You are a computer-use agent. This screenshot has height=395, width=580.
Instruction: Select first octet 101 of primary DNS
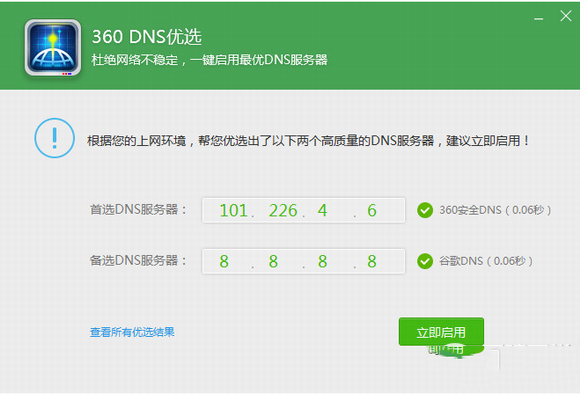click(x=233, y=210)
